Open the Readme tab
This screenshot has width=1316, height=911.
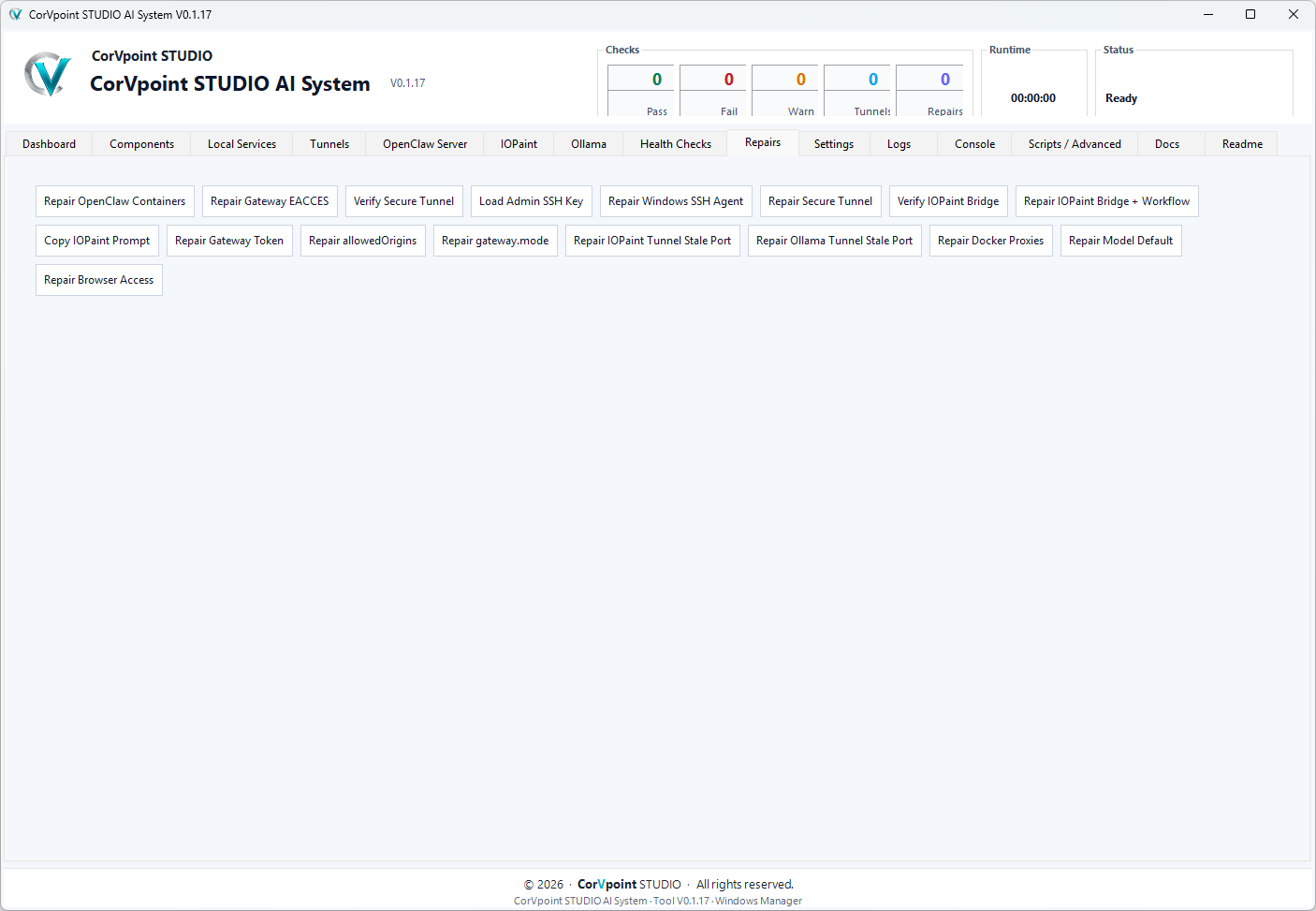(1242, 144)
